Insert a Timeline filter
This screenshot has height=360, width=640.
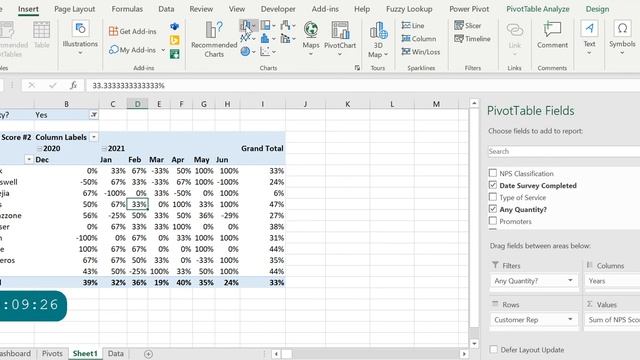(472, 38)
